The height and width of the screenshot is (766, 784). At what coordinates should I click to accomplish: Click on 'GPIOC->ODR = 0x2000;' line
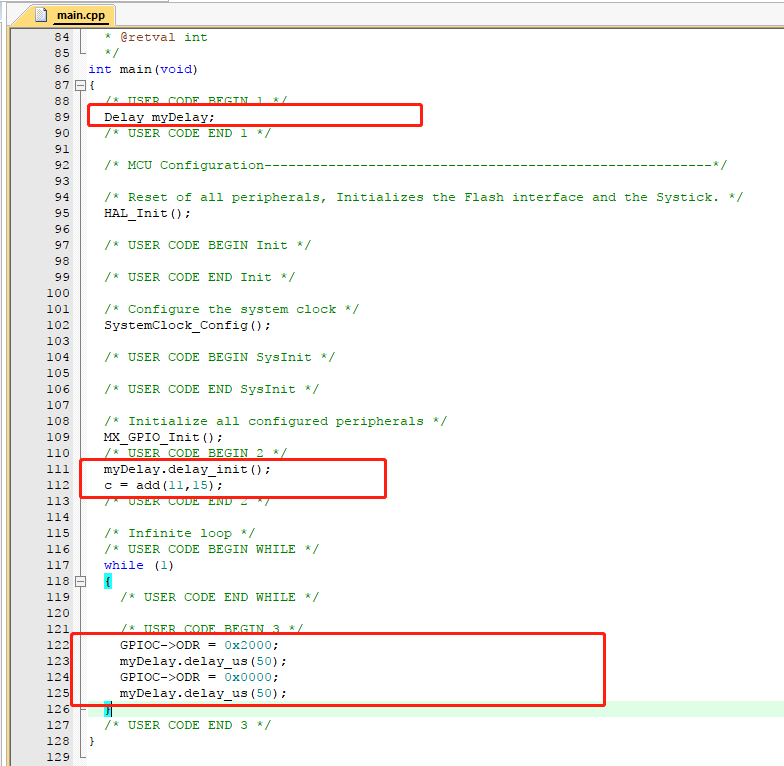(x=199, y=646)
